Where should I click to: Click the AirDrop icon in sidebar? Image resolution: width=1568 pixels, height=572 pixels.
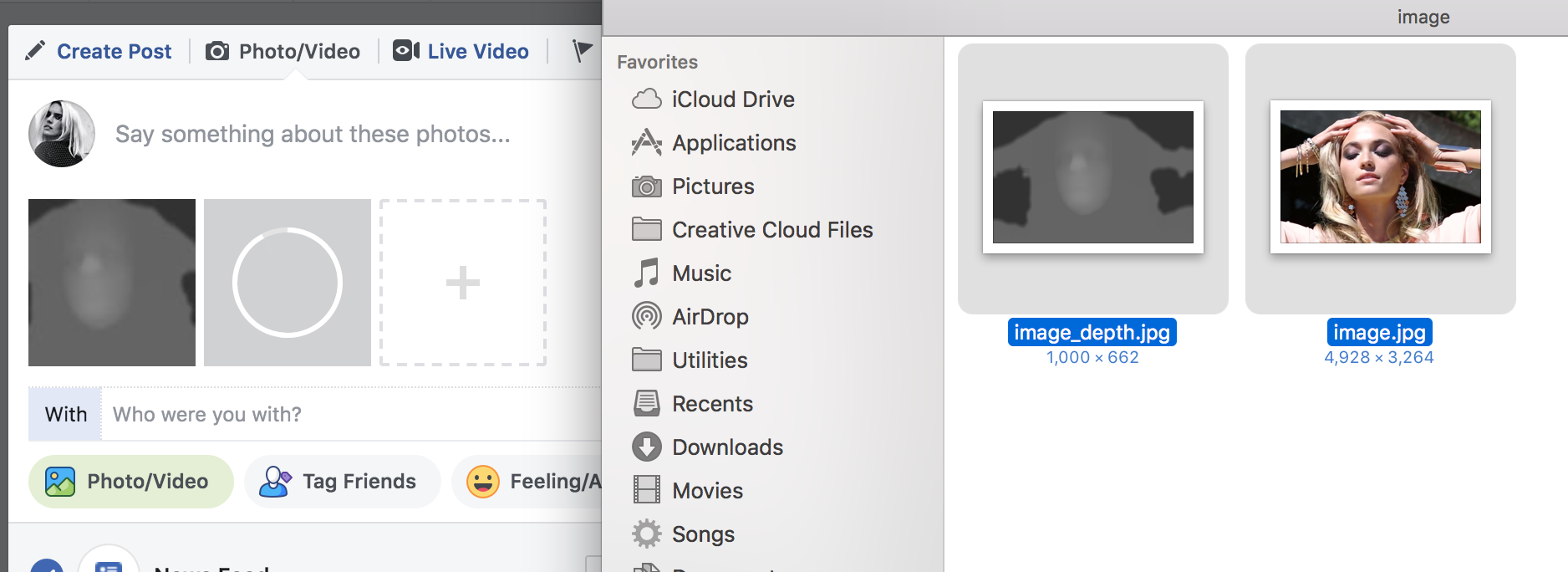647,316
